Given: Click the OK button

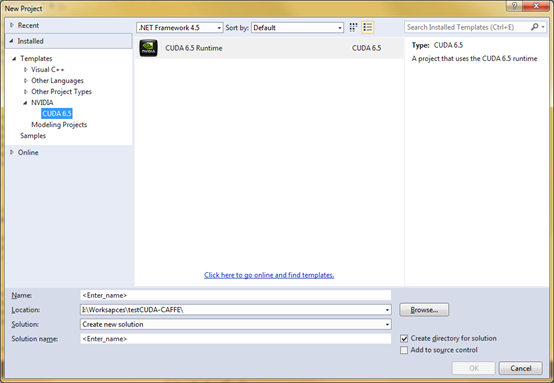Looking at the screenshot, I should click(473, 368).
